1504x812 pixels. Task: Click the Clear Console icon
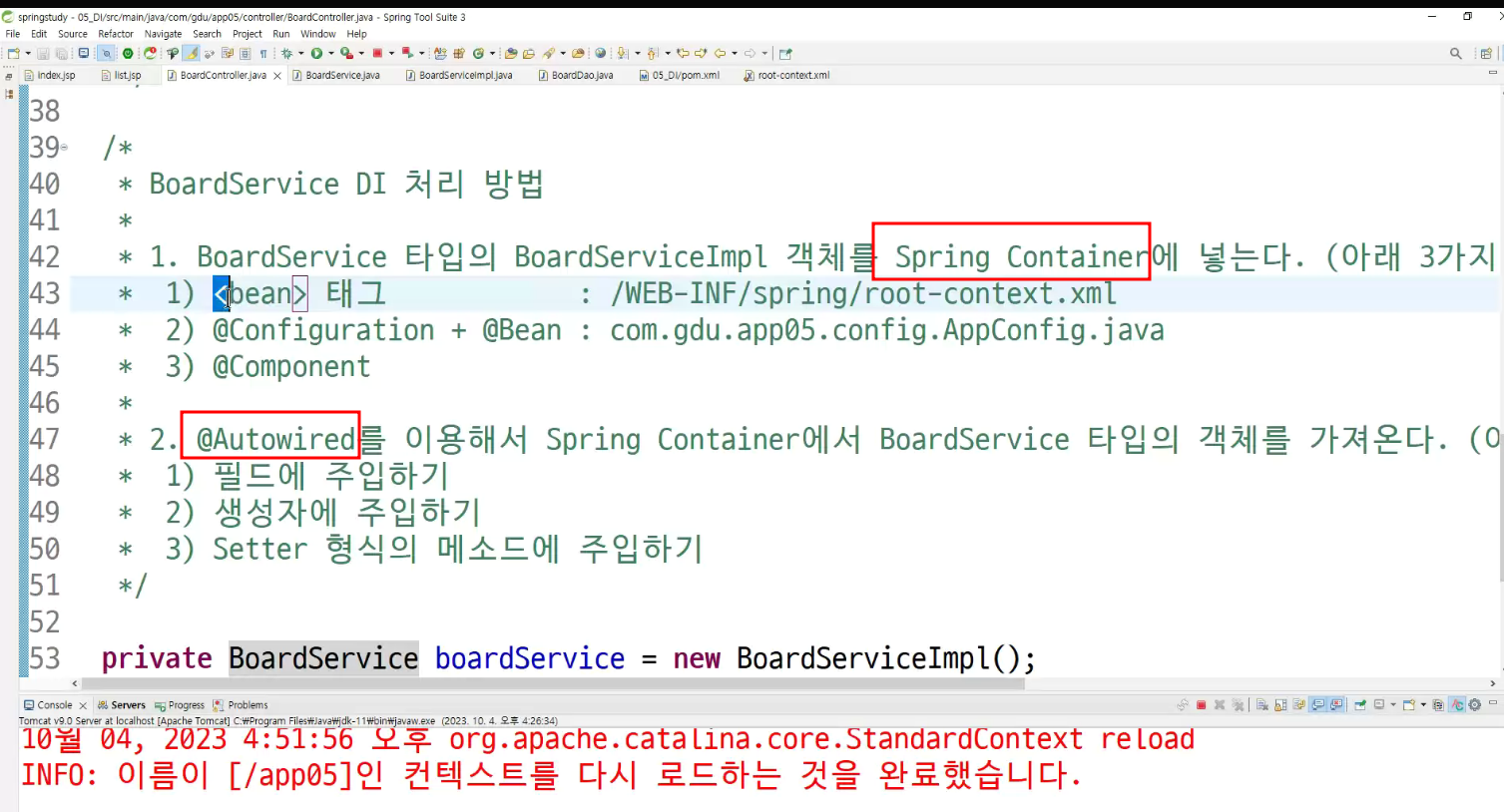click(x=1261, y=705)
